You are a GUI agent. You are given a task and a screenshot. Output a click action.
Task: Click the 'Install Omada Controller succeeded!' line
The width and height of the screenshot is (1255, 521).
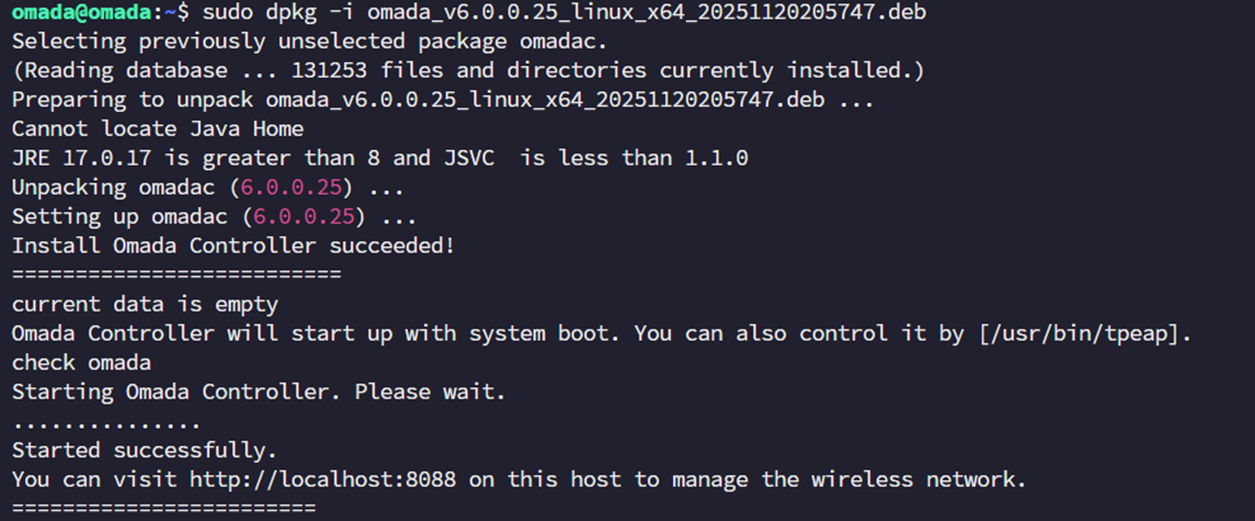(x=233, y=245)
